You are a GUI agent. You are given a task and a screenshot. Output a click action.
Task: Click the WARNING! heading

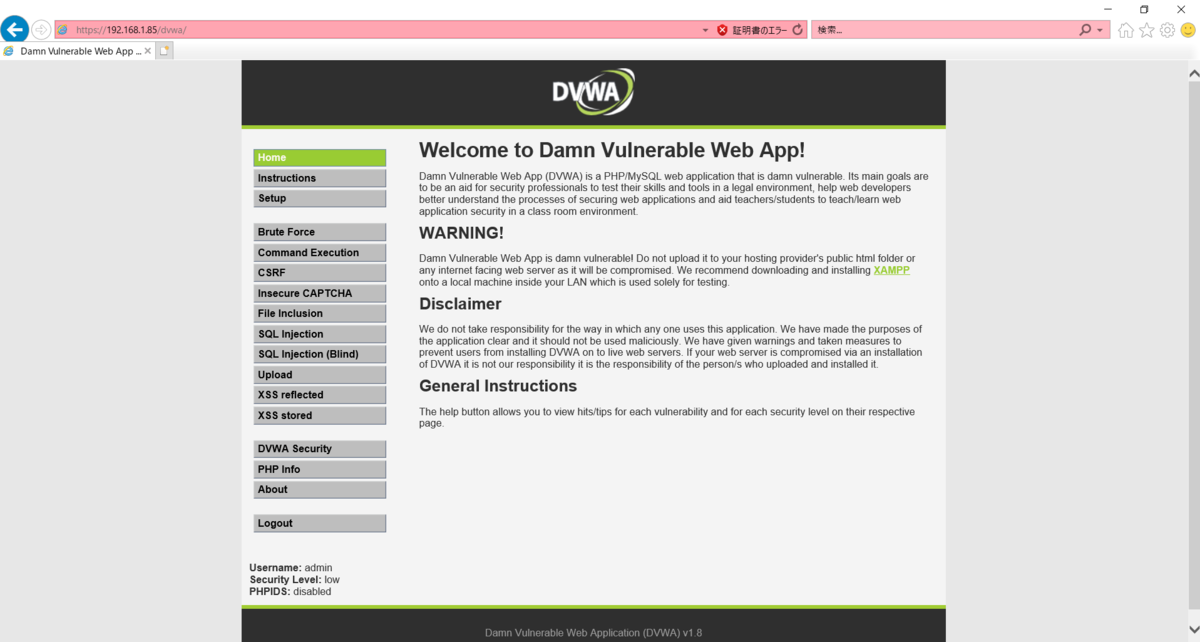[461, 233]
